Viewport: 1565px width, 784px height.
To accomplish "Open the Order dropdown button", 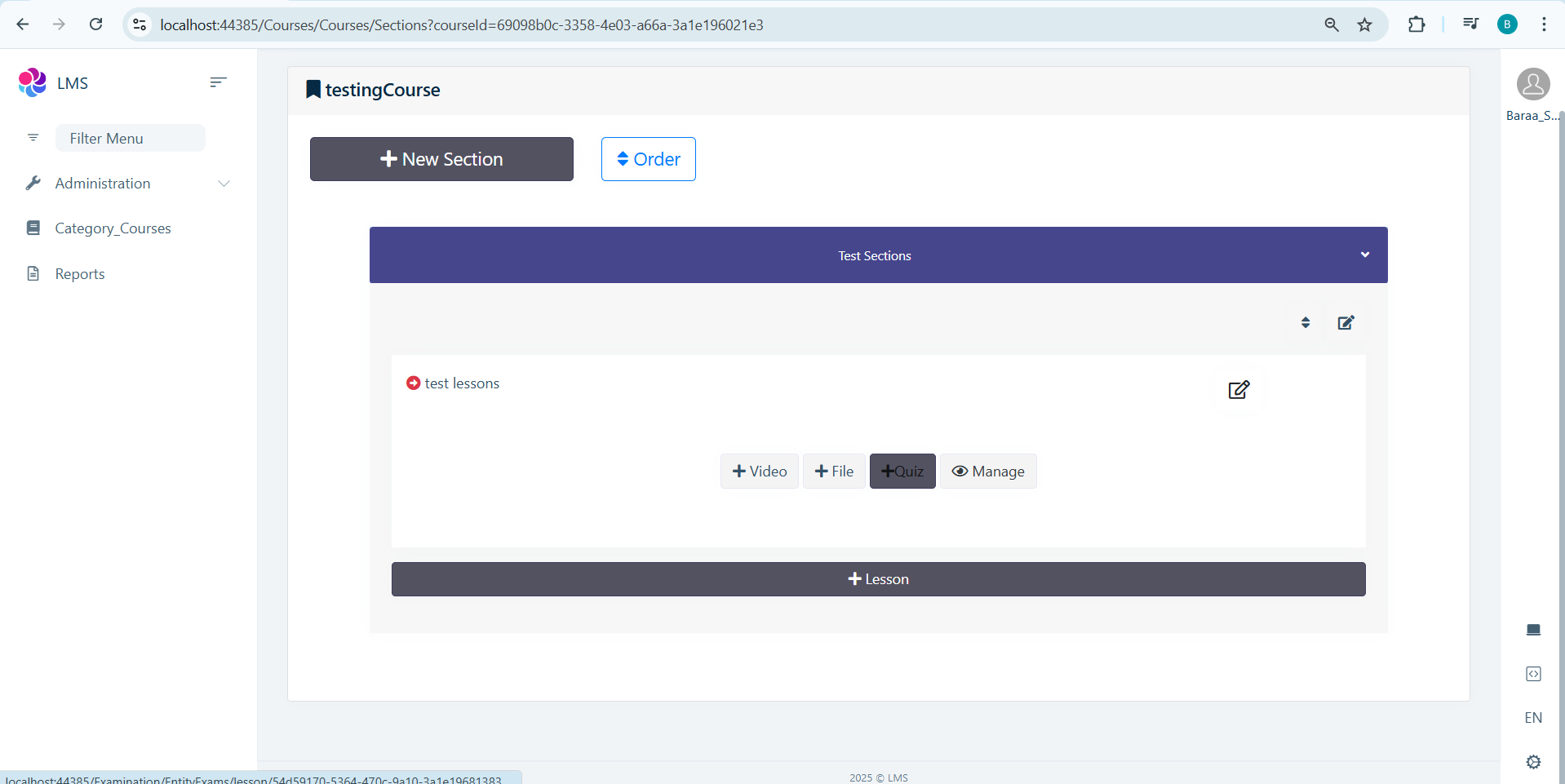I will [647, 159].
